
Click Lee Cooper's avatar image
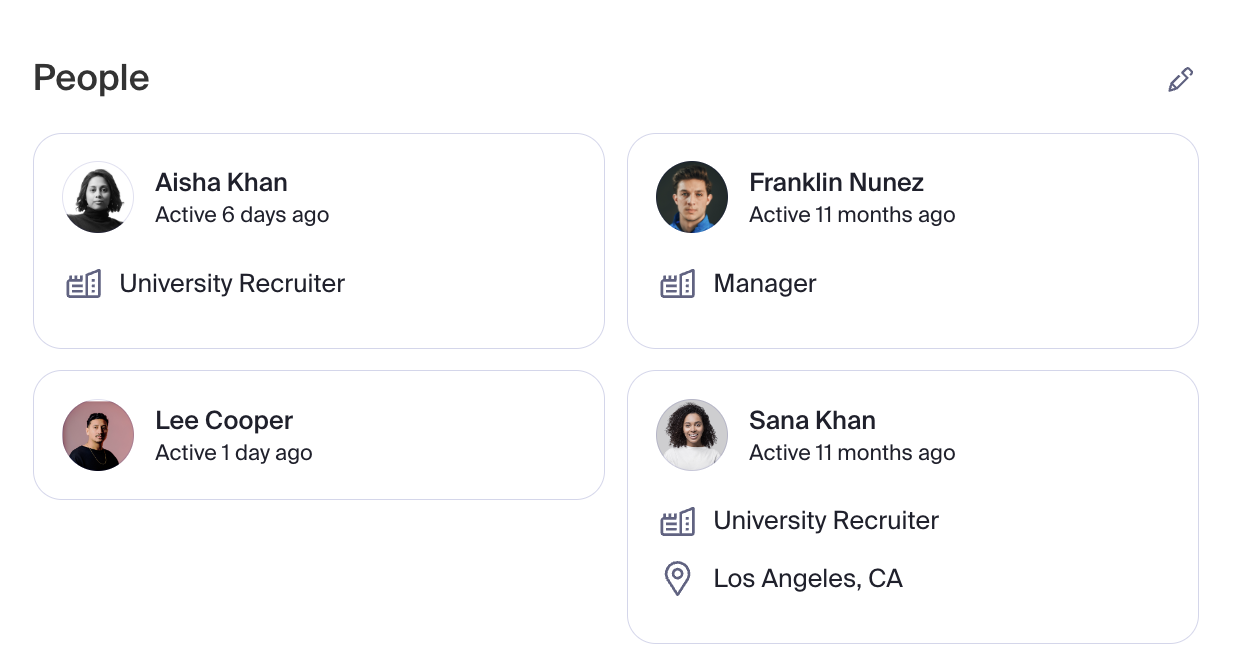pyautogui.click(x=98, y=435)
